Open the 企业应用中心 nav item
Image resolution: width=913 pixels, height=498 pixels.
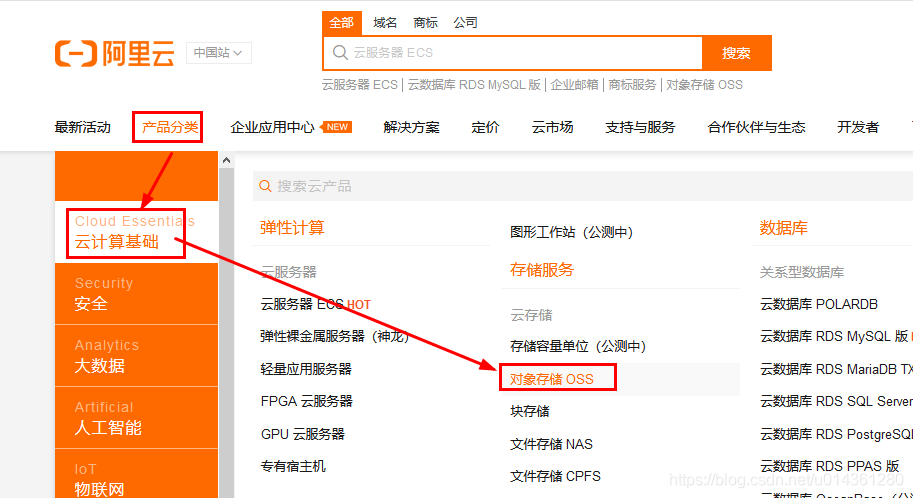point(273,127)
